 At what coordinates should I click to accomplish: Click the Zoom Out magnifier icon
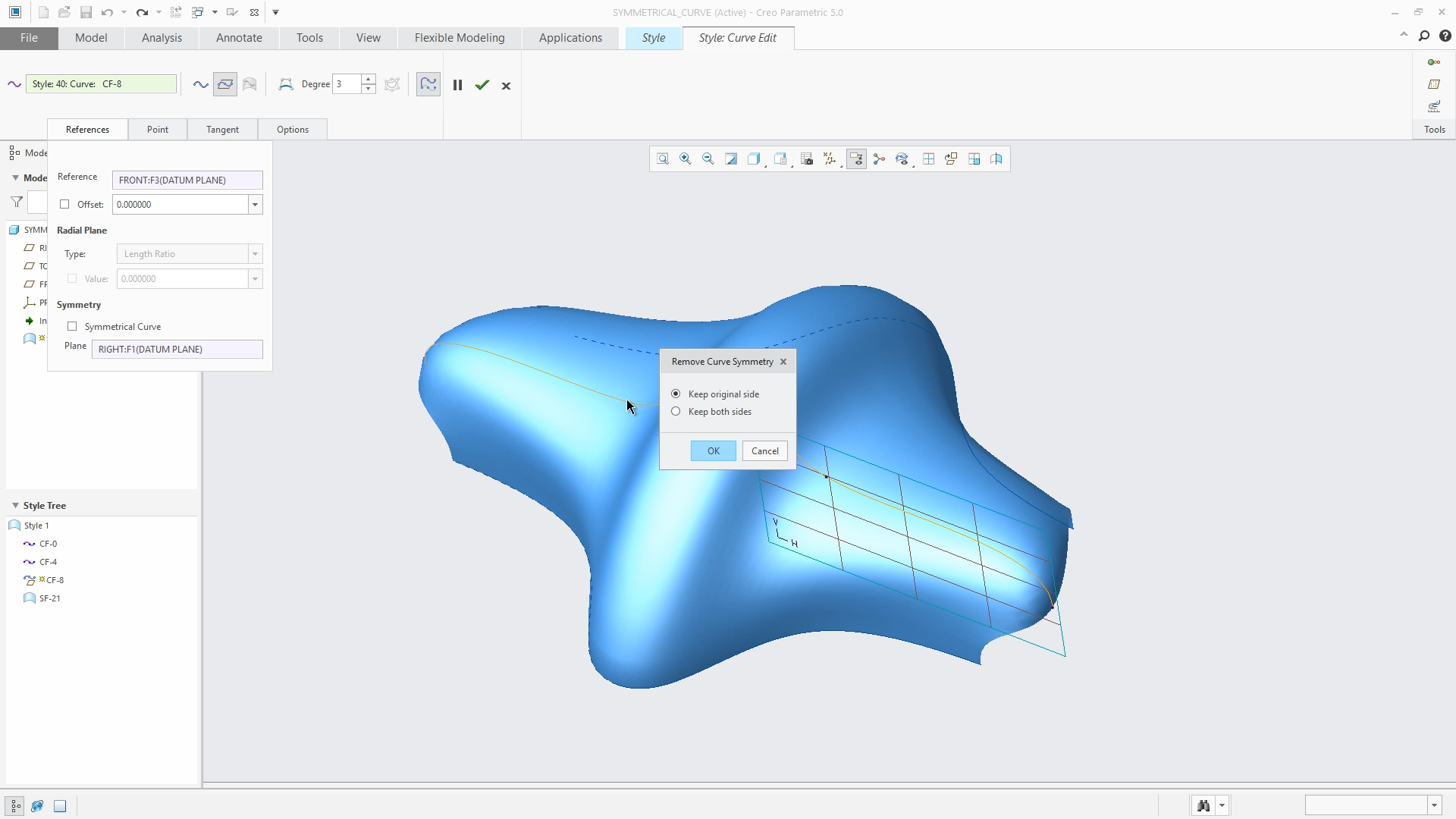[708, 159]
